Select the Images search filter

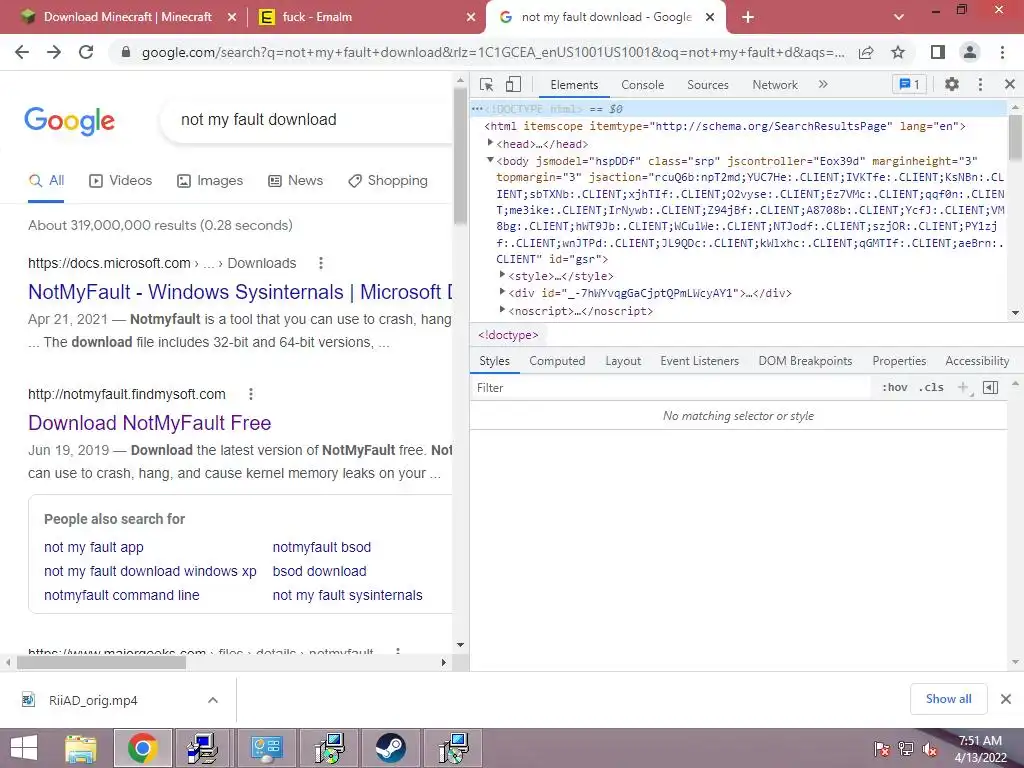(x=210, y=181)
